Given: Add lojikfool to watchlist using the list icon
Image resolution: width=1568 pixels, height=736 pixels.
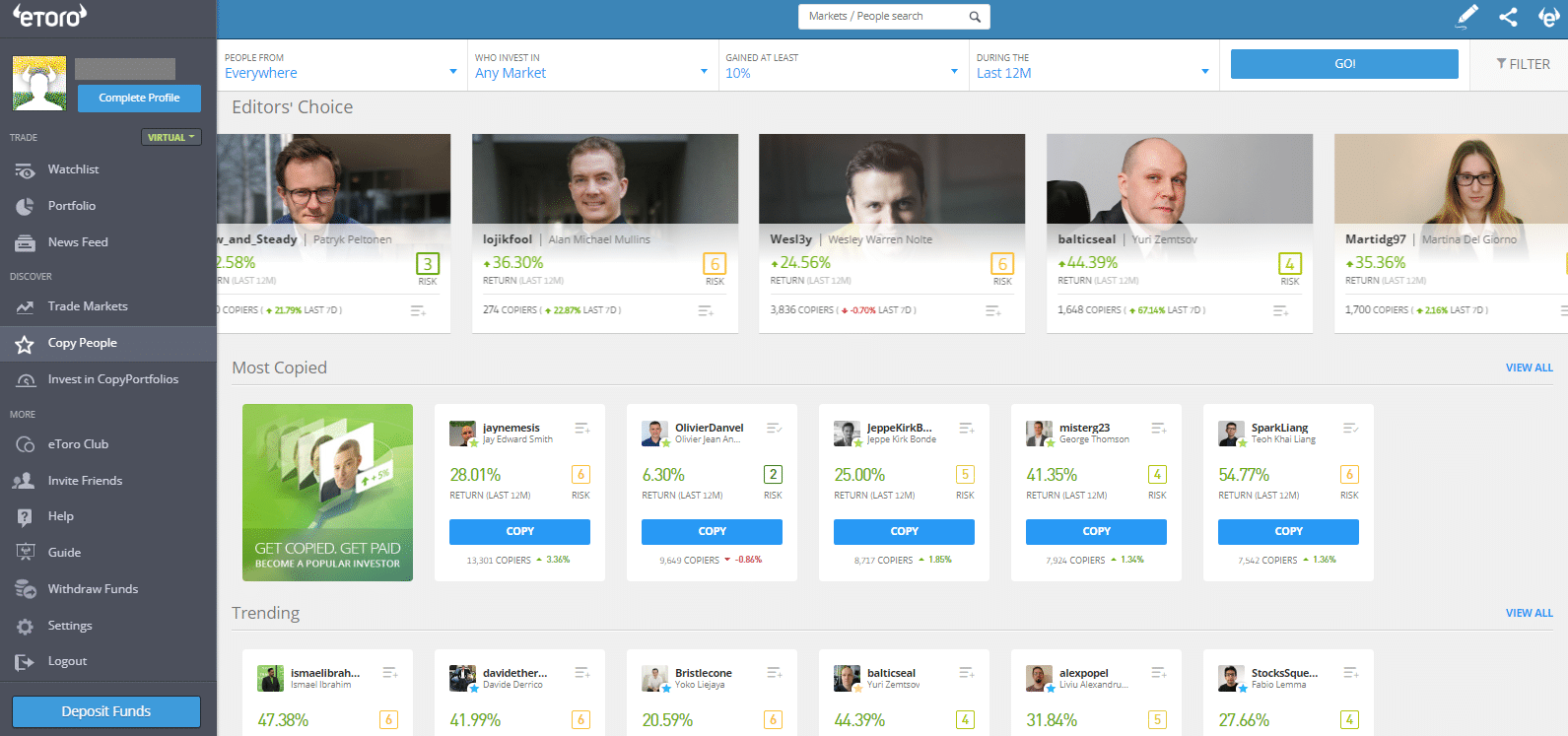Looking at the screenshot, I should point(706,310).
